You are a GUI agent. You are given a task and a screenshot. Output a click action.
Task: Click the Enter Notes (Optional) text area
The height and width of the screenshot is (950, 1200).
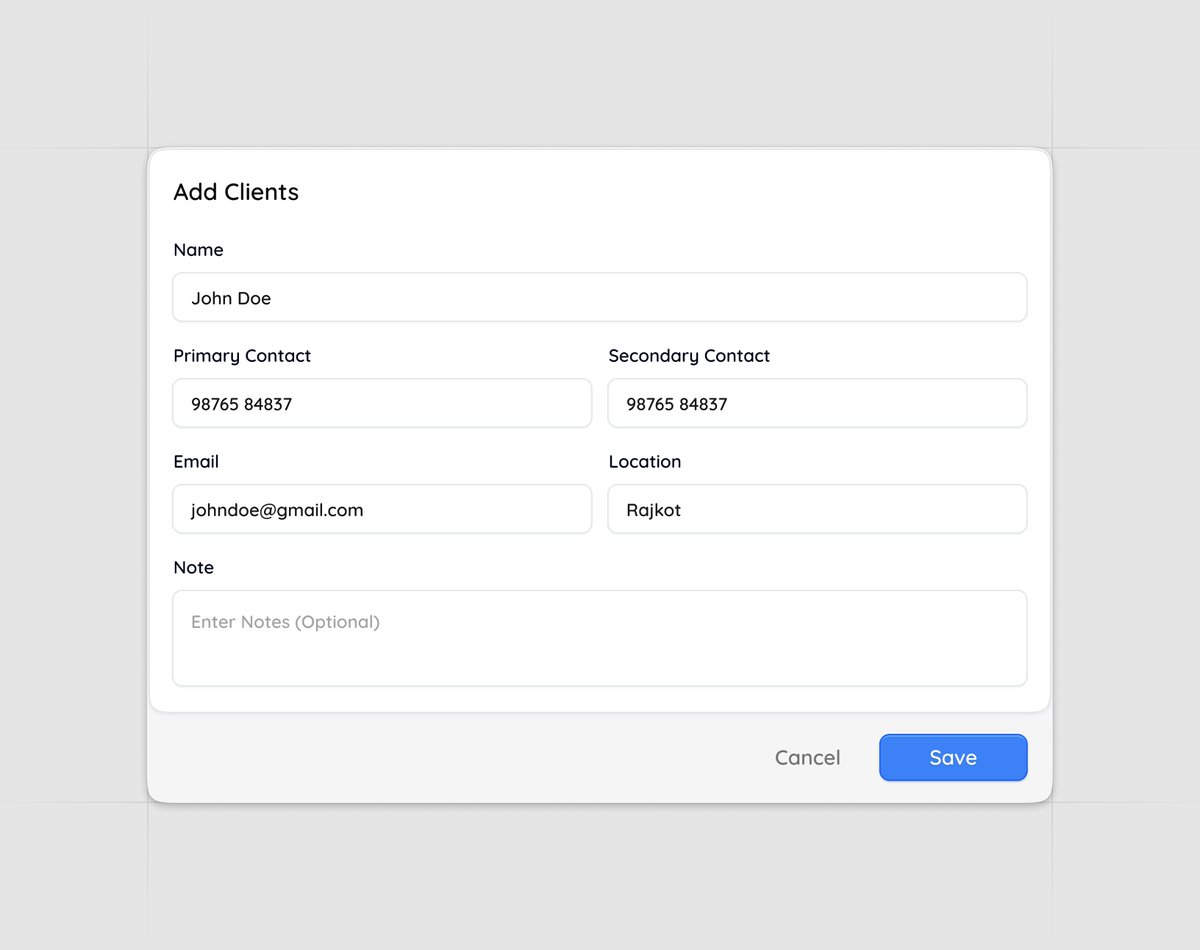(x=600, y=639)
